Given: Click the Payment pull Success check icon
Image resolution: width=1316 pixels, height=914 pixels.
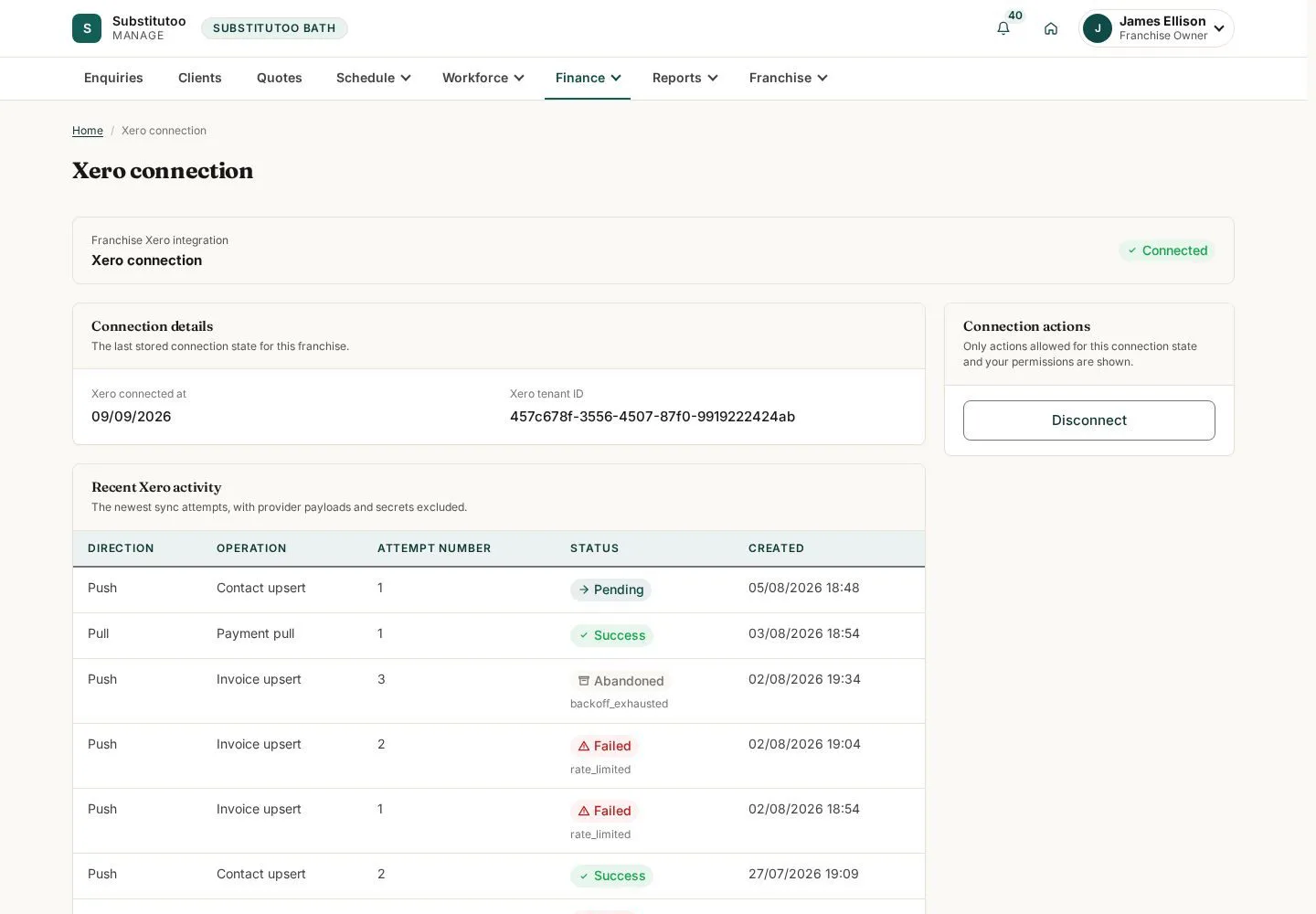Looking at the screenshot, I should click(x=584, y=635).
